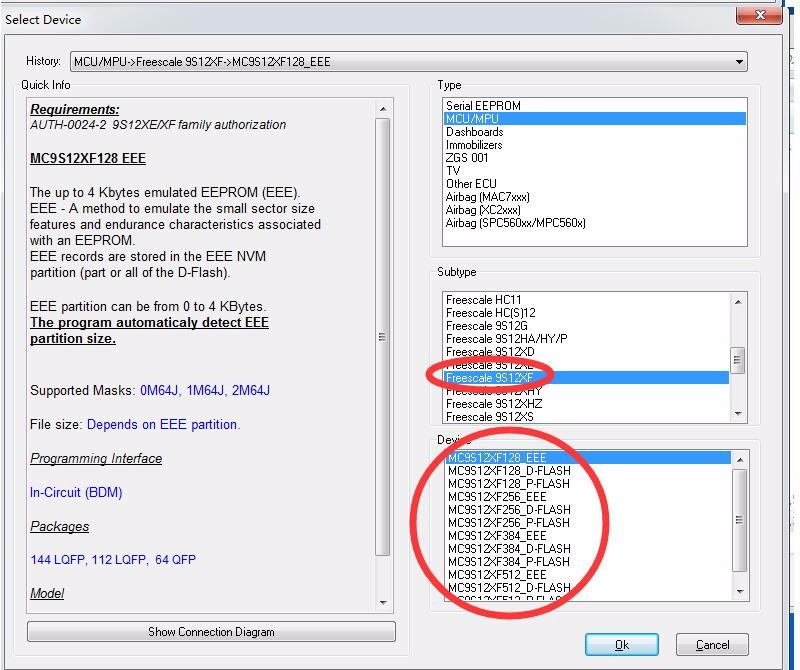Click the Requirements heading in Quick Info

pyautogui.click(x=74, y=109)
